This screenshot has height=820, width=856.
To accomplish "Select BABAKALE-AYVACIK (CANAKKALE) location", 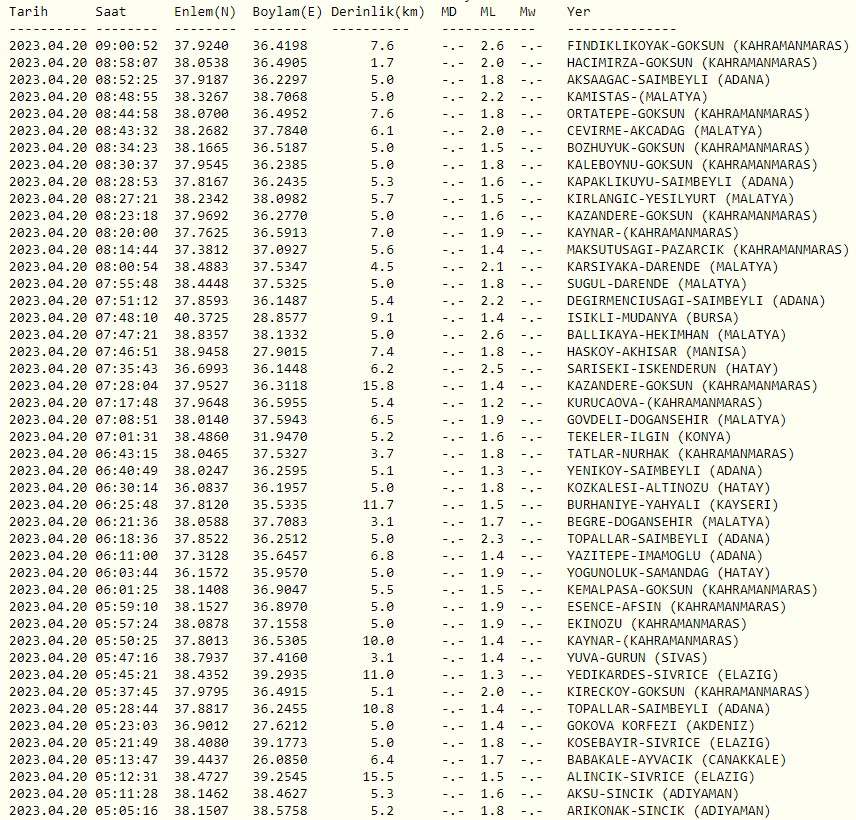I will point(676,759).
